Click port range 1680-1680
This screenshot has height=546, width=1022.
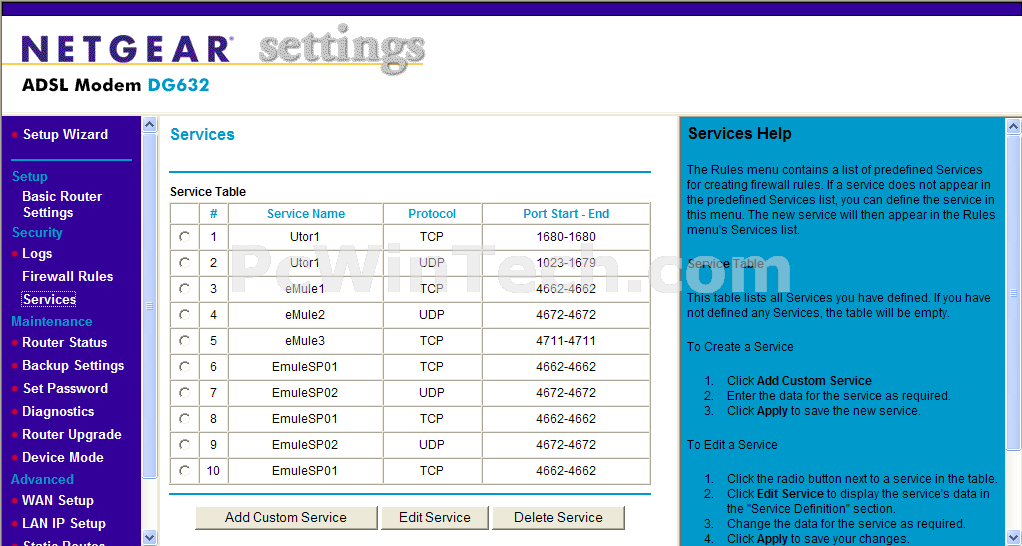tap(566, 237)
